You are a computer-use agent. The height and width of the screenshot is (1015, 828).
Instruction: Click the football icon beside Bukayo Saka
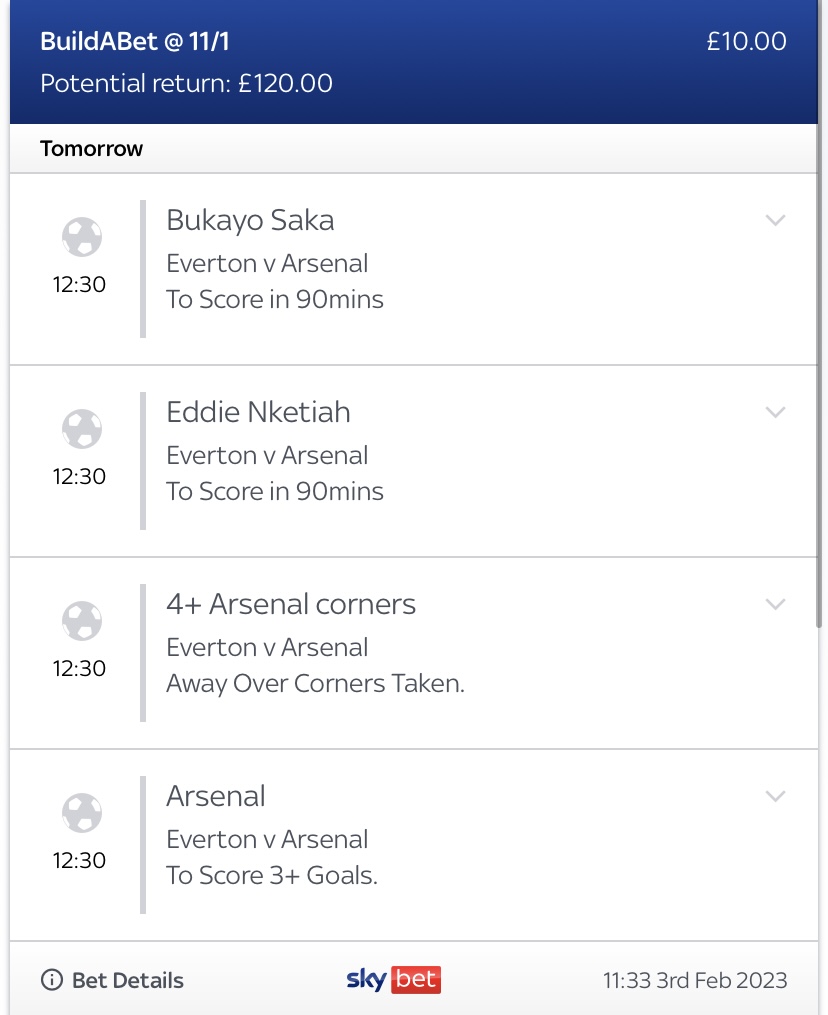pos(82,237)
